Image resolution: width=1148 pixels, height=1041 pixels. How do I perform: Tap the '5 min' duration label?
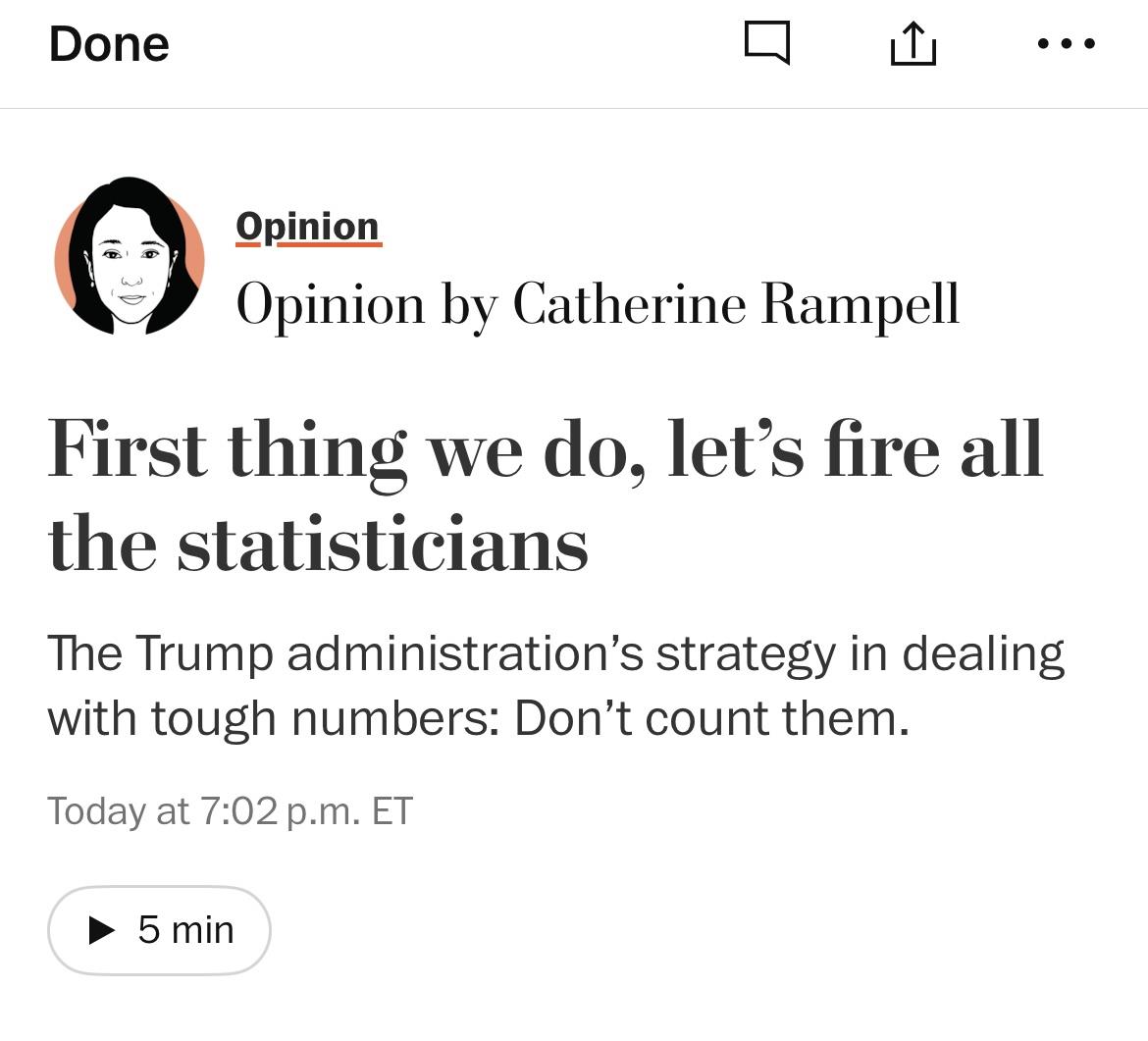click(x=186, y=930)
